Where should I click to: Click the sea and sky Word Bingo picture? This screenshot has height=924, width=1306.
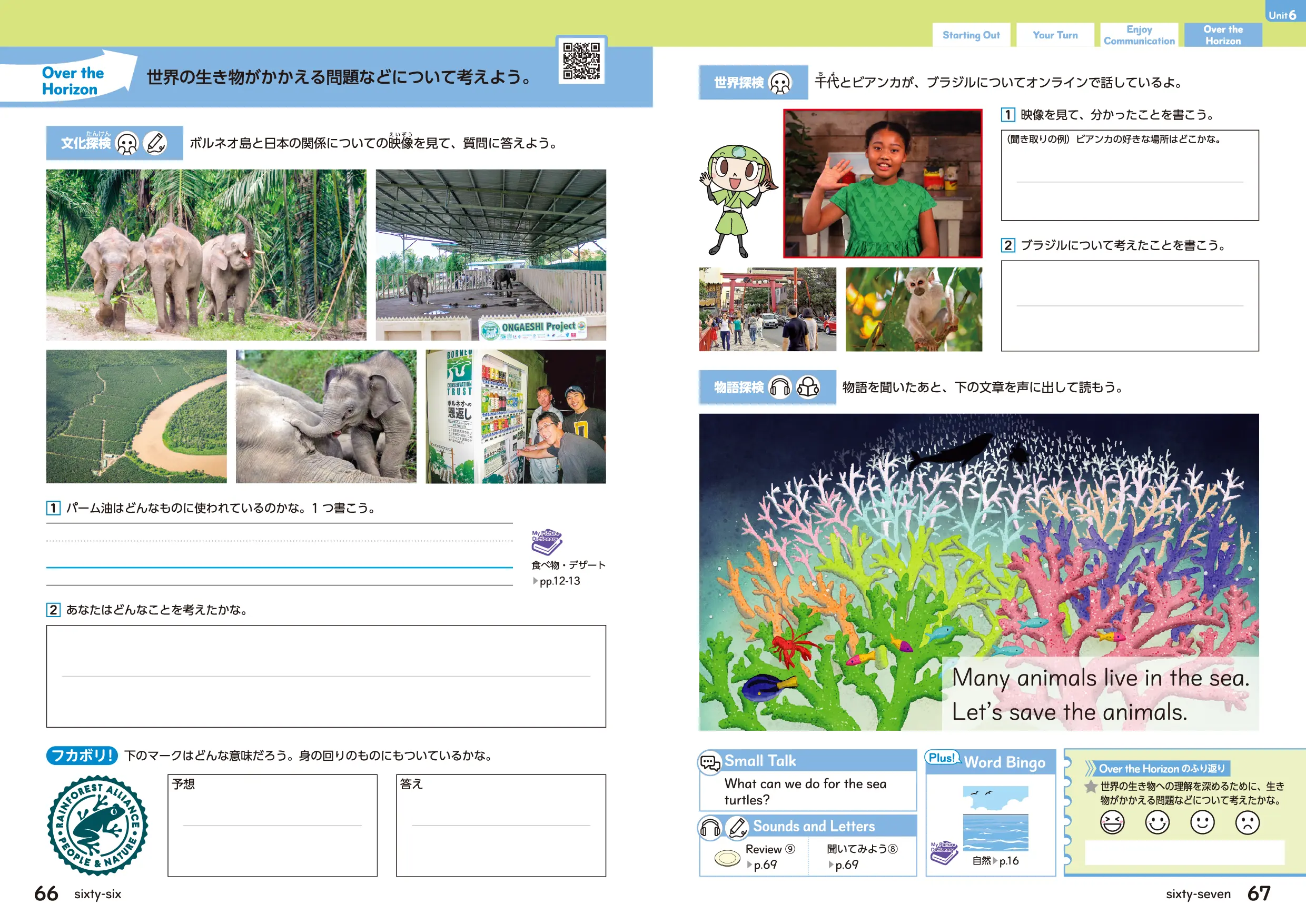(995, 818)
